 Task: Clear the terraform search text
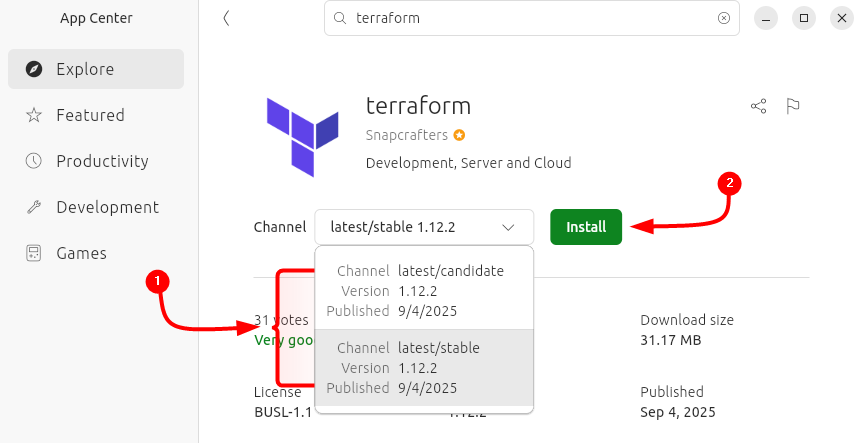[724, 18]
